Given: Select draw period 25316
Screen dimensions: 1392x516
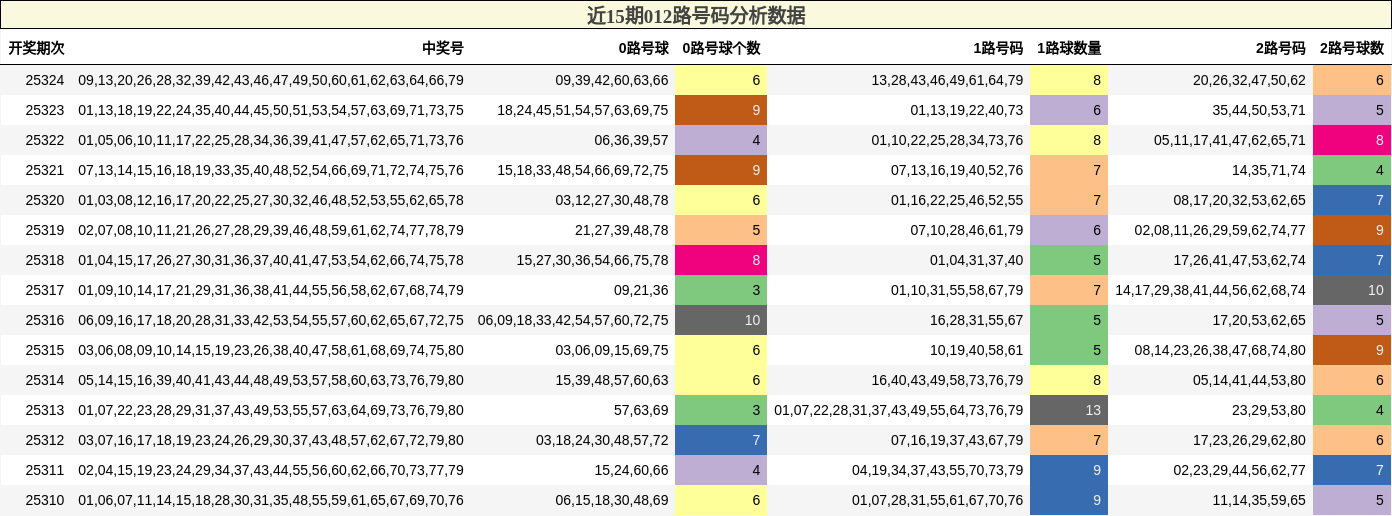Looking at the screenshot, I should tap(45, 320).
